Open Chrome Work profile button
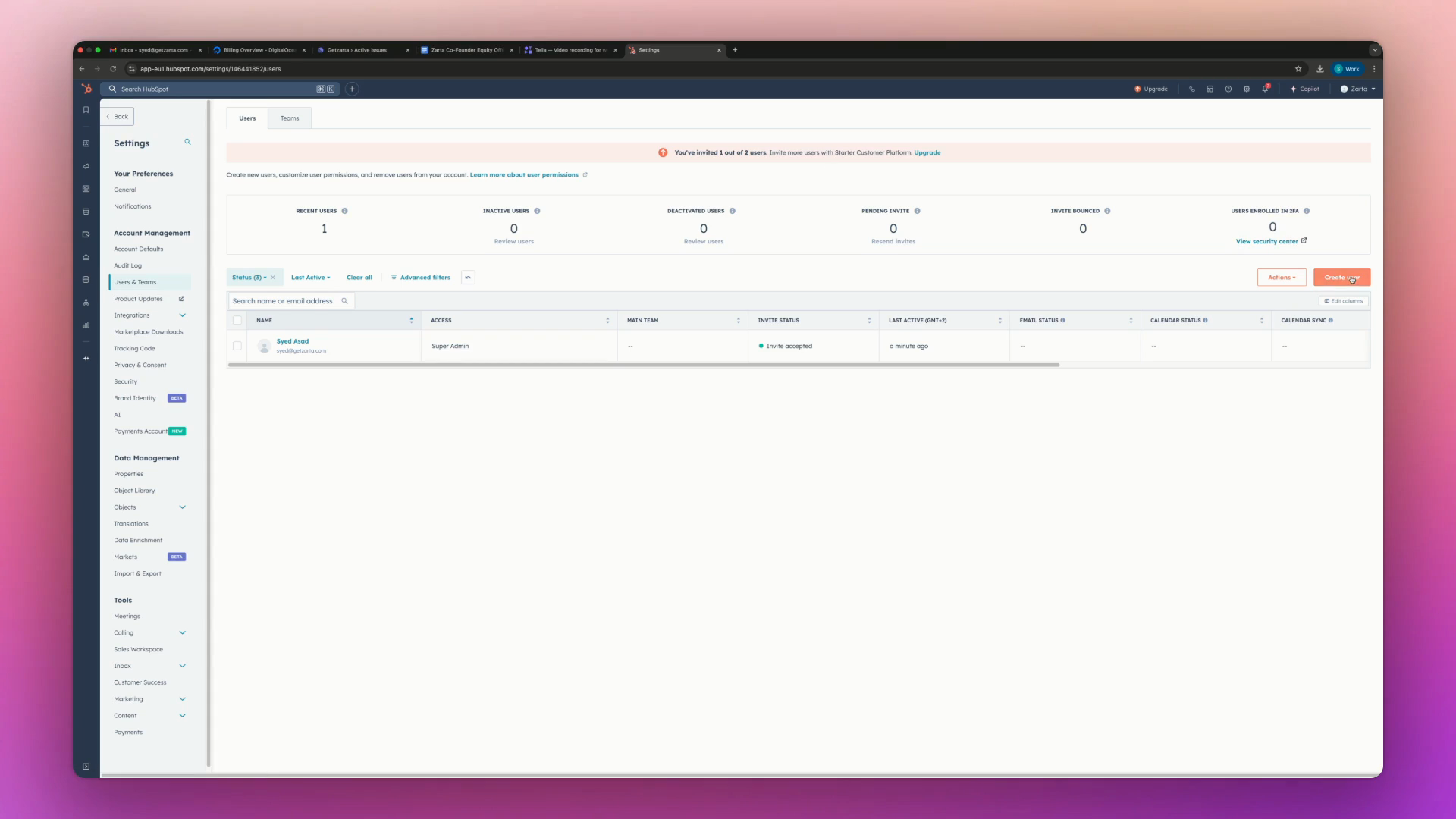The height and width of the screenshot is (819, 1456). click(x=1348, y=69)
